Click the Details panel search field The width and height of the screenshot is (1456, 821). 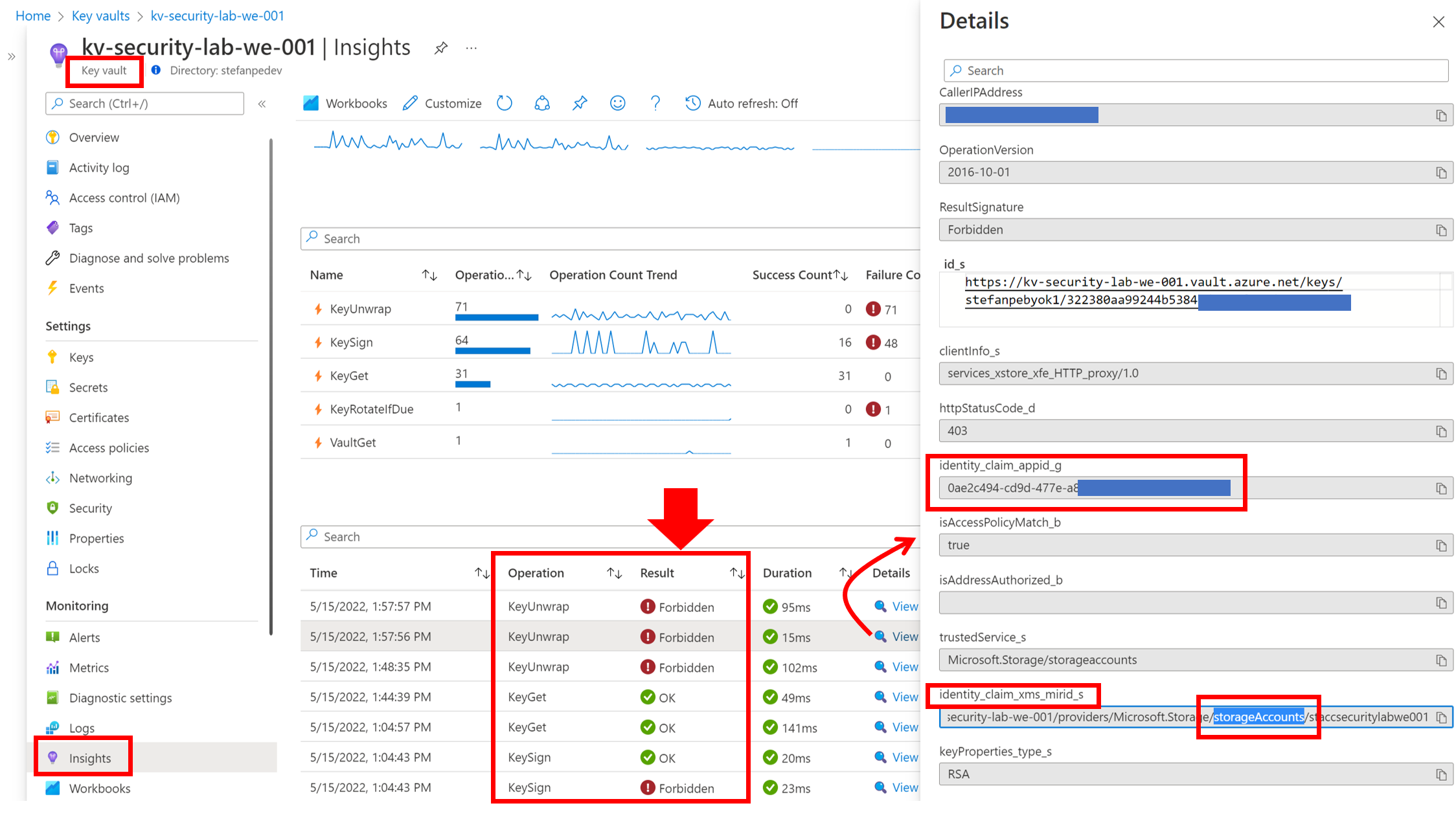1195,71
